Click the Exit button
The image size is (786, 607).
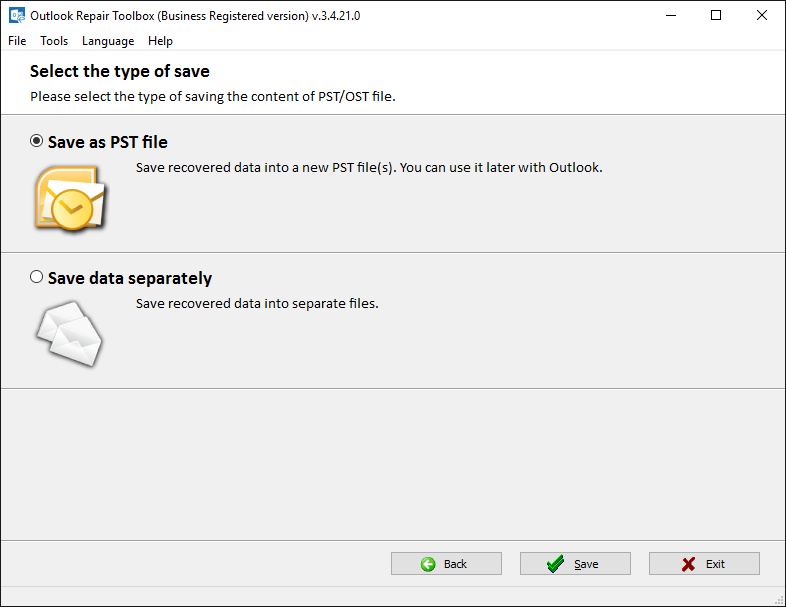click(704, 564)
